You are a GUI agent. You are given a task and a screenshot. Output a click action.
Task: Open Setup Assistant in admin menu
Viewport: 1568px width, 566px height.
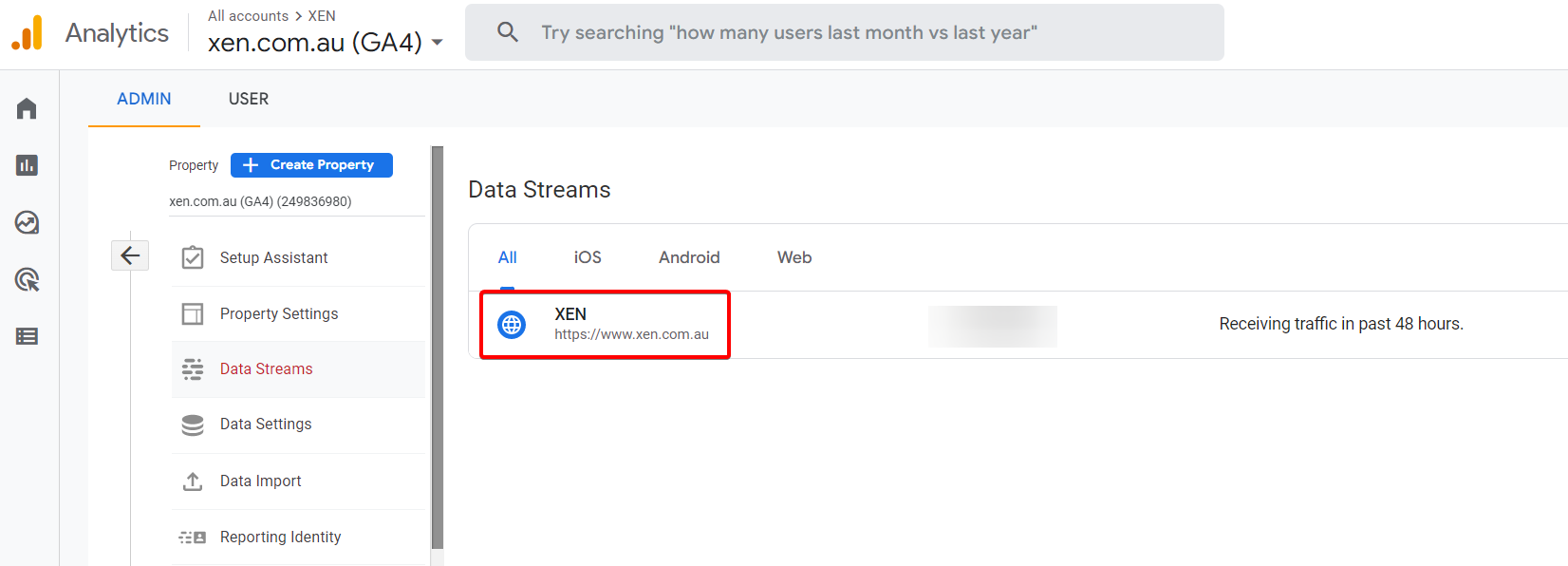pos(273,258)
